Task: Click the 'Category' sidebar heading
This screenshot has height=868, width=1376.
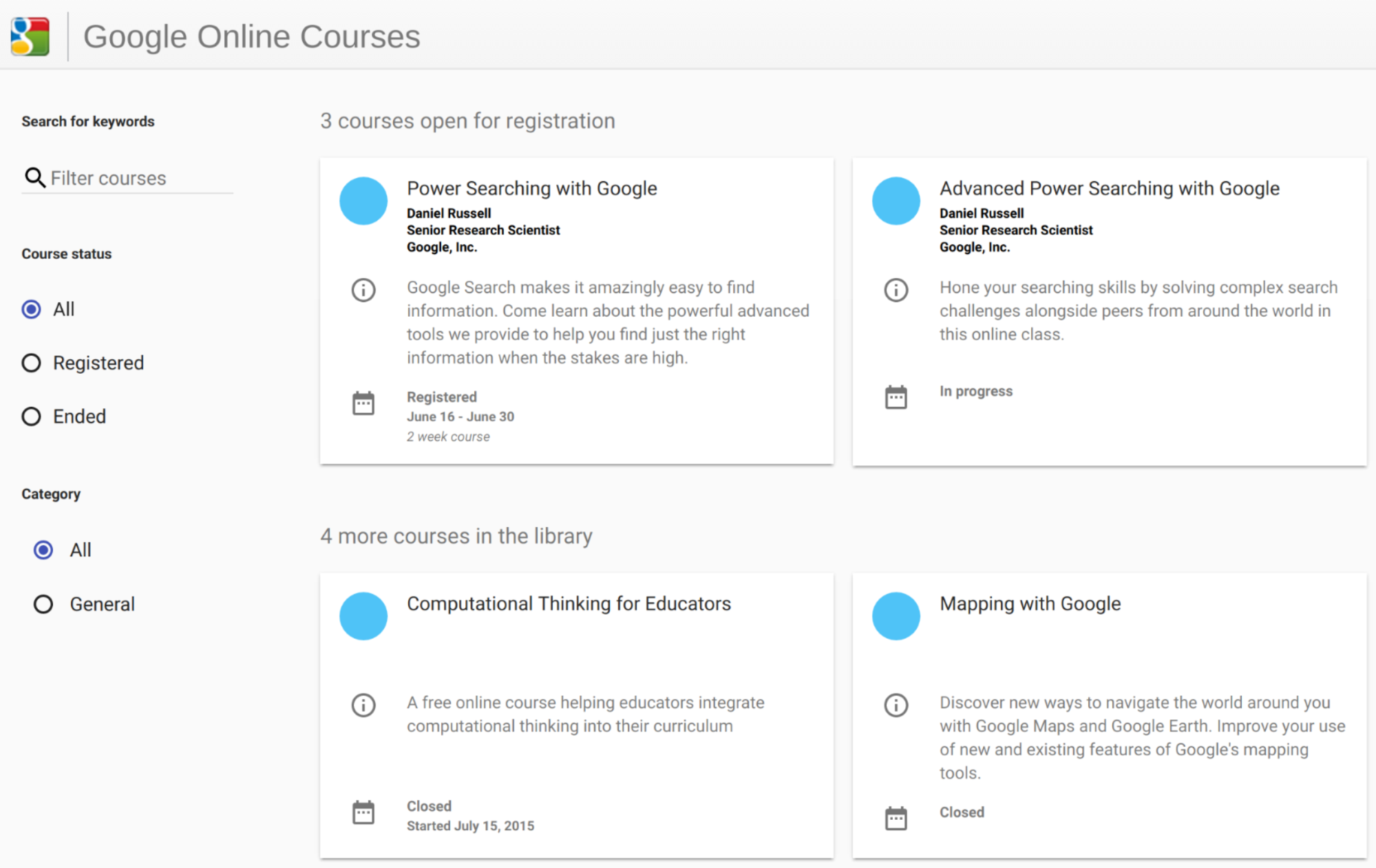Action: point(51,494)
